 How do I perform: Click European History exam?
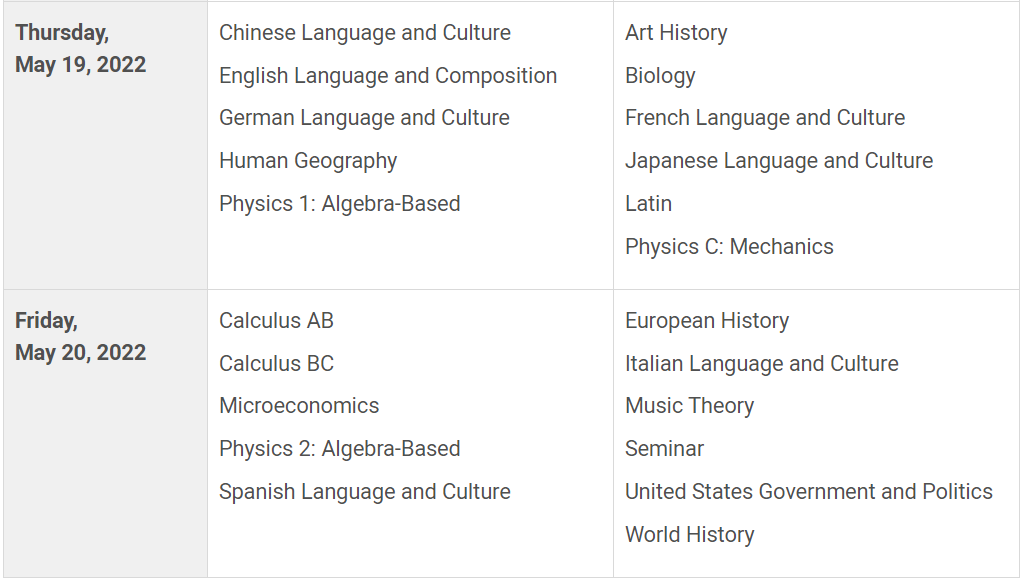coord(707,321)
